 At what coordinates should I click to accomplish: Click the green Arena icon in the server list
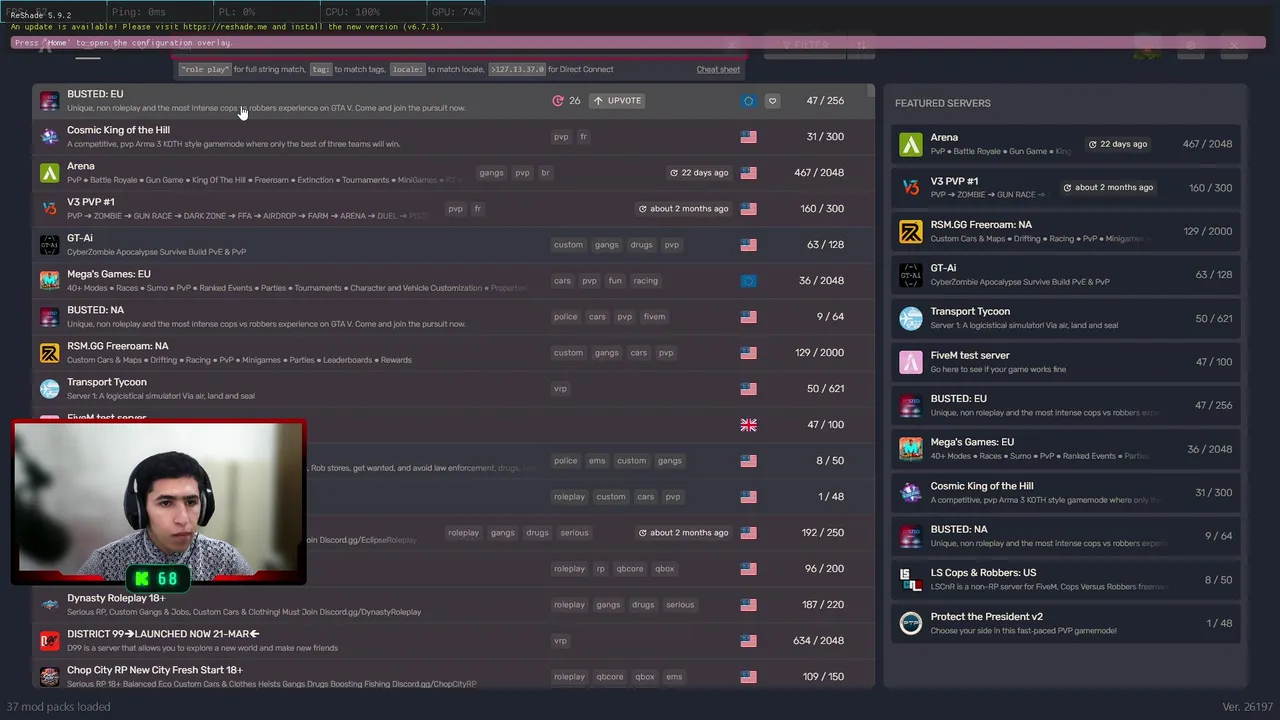pos(49,173)
